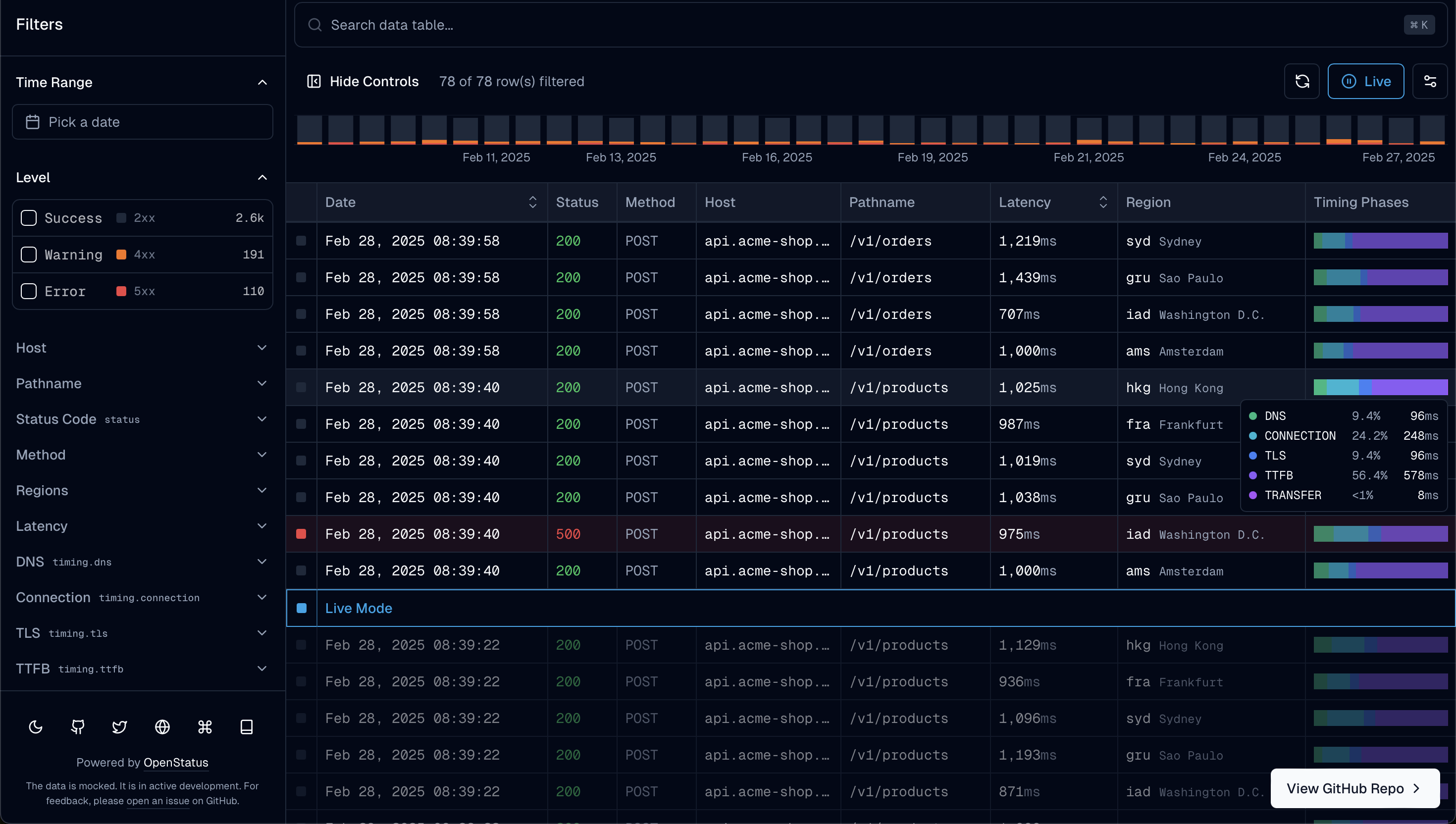Image resolution: width=1456 pixels, height=824 pixels.
Task: Click the Twitter social icon
Action: coord(120,727)
